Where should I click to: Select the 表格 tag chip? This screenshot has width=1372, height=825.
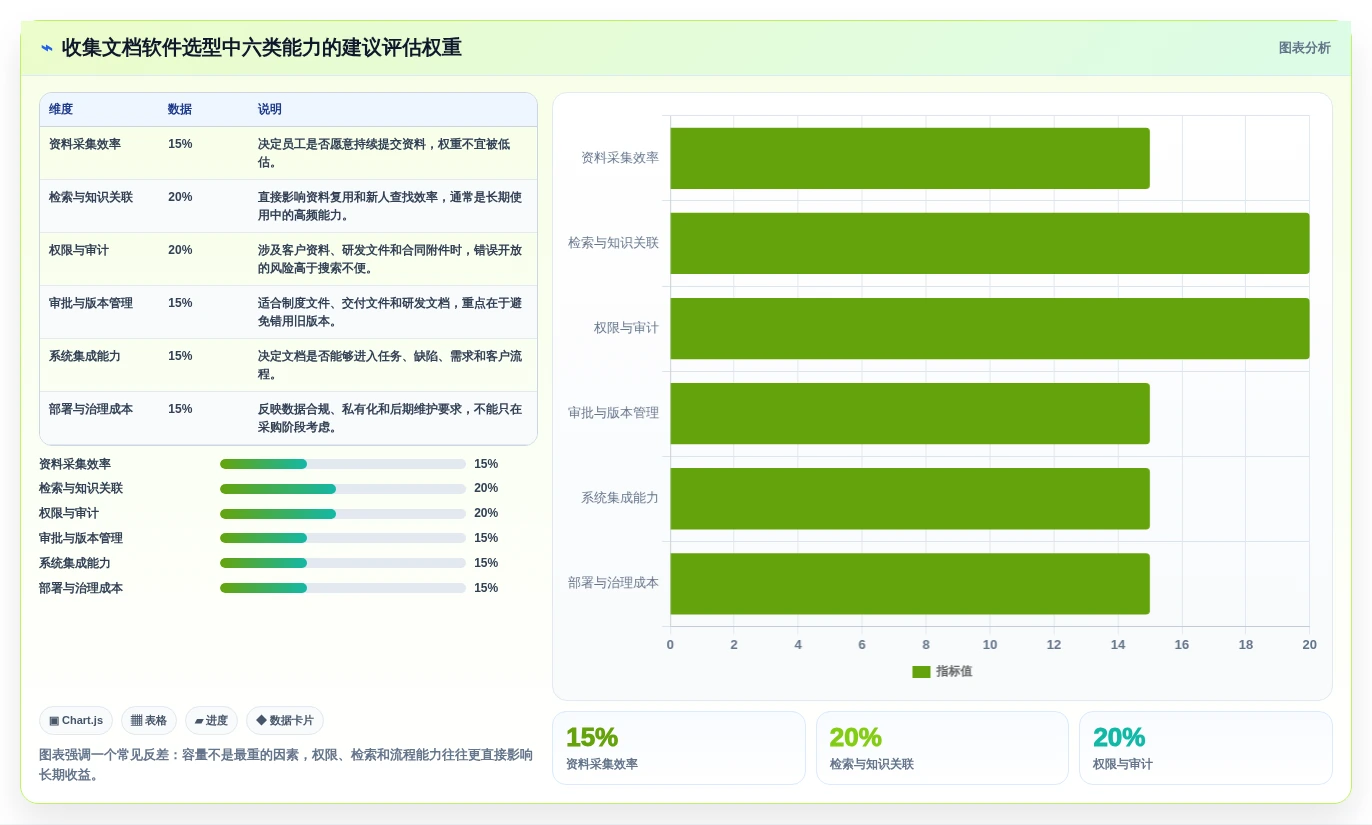(149, 720)
